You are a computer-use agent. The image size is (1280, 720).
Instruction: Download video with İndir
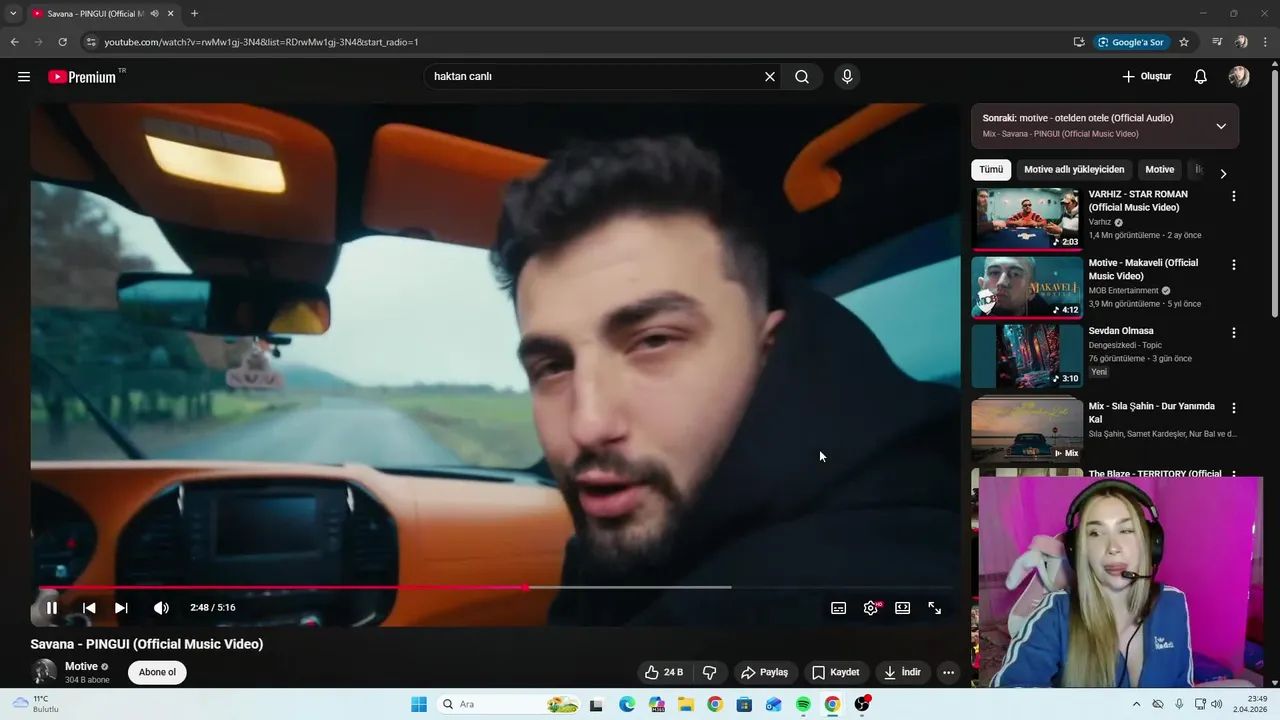[x=902, y=672]
